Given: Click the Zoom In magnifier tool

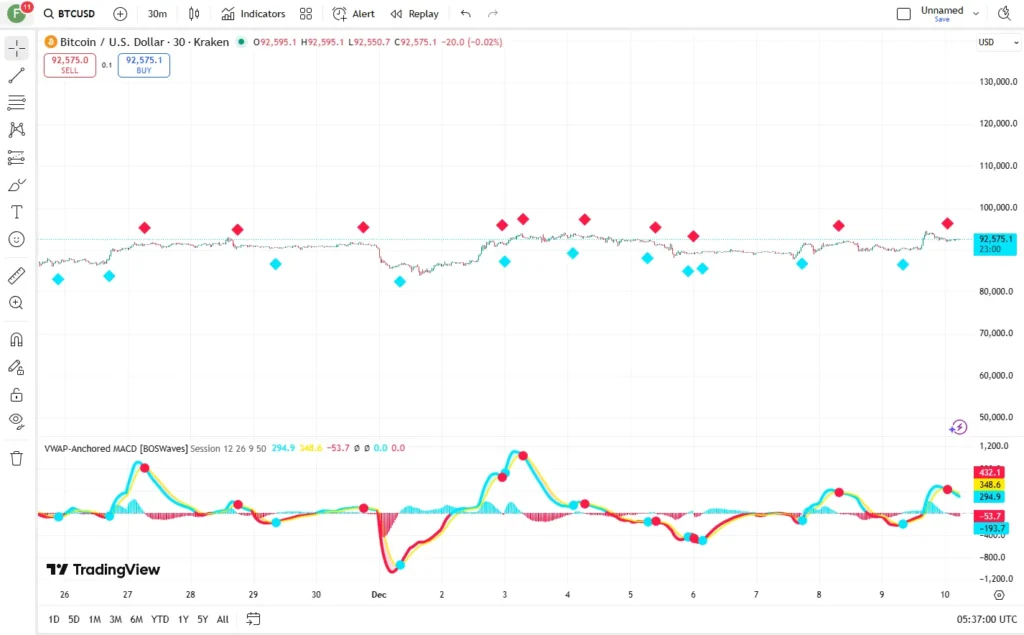Looking at the screenshot, I should click(17, 303).
